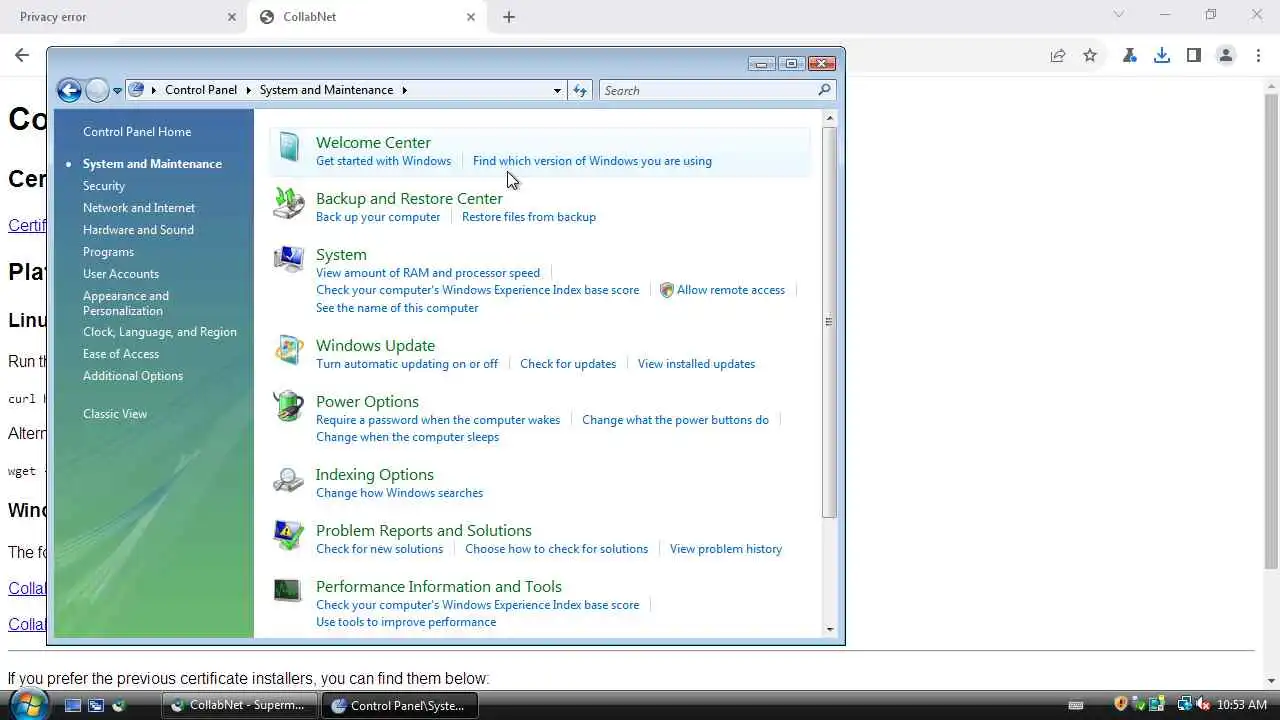1280x720 pixels.
Task: Click the Control Panel scroll up arrow
Action: [x=829, y=118]
